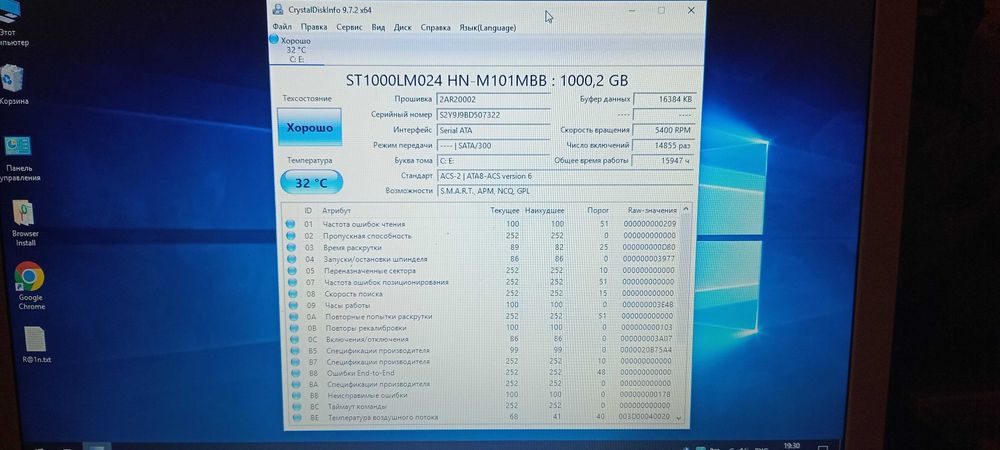Click the status icon of attribute BB
This screenshot has height=450, width=1000.
297,395
